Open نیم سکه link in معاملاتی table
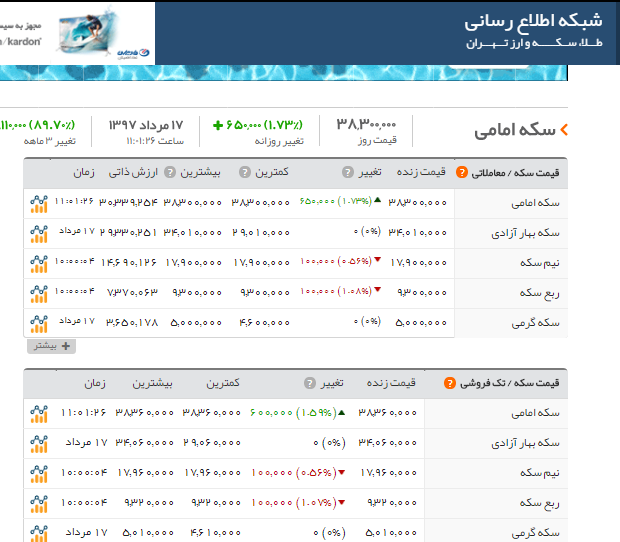Viewport: 620px width, 542px height. point(540,263)
